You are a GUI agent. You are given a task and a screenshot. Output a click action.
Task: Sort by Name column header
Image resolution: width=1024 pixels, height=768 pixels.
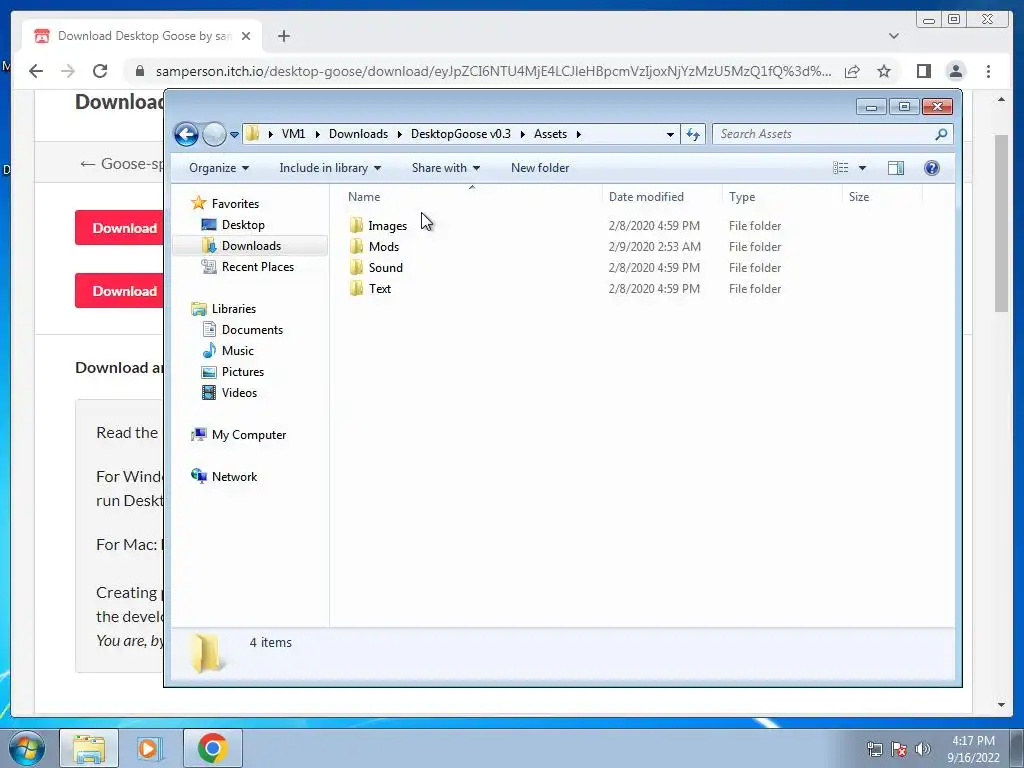point(472,197)
